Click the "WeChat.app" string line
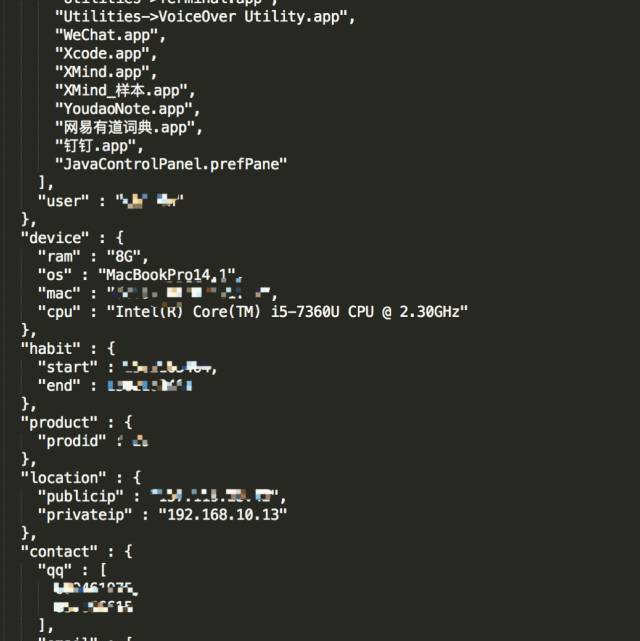This screenshot has width=640, height=641. click(x=110, y=36)
